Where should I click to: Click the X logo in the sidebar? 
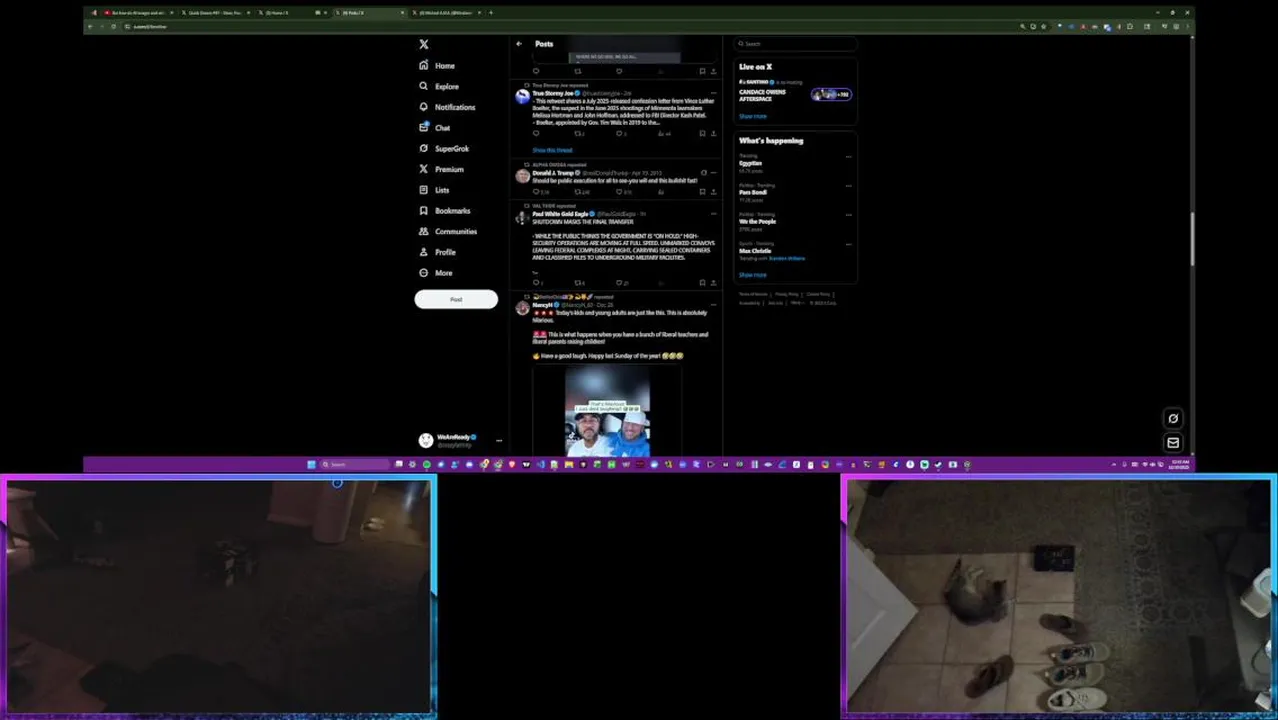(x=424, y=44)
